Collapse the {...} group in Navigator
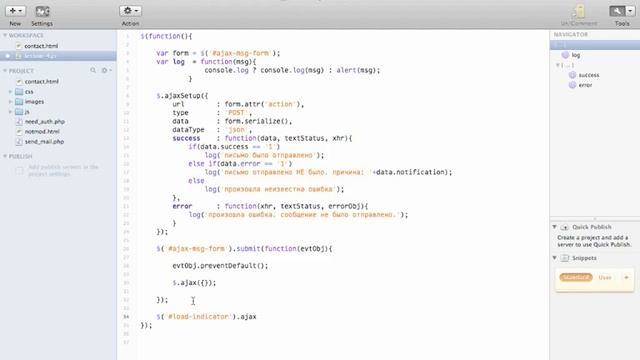The width and height of the screenshot is (640, 360). [x=558, y=65]
